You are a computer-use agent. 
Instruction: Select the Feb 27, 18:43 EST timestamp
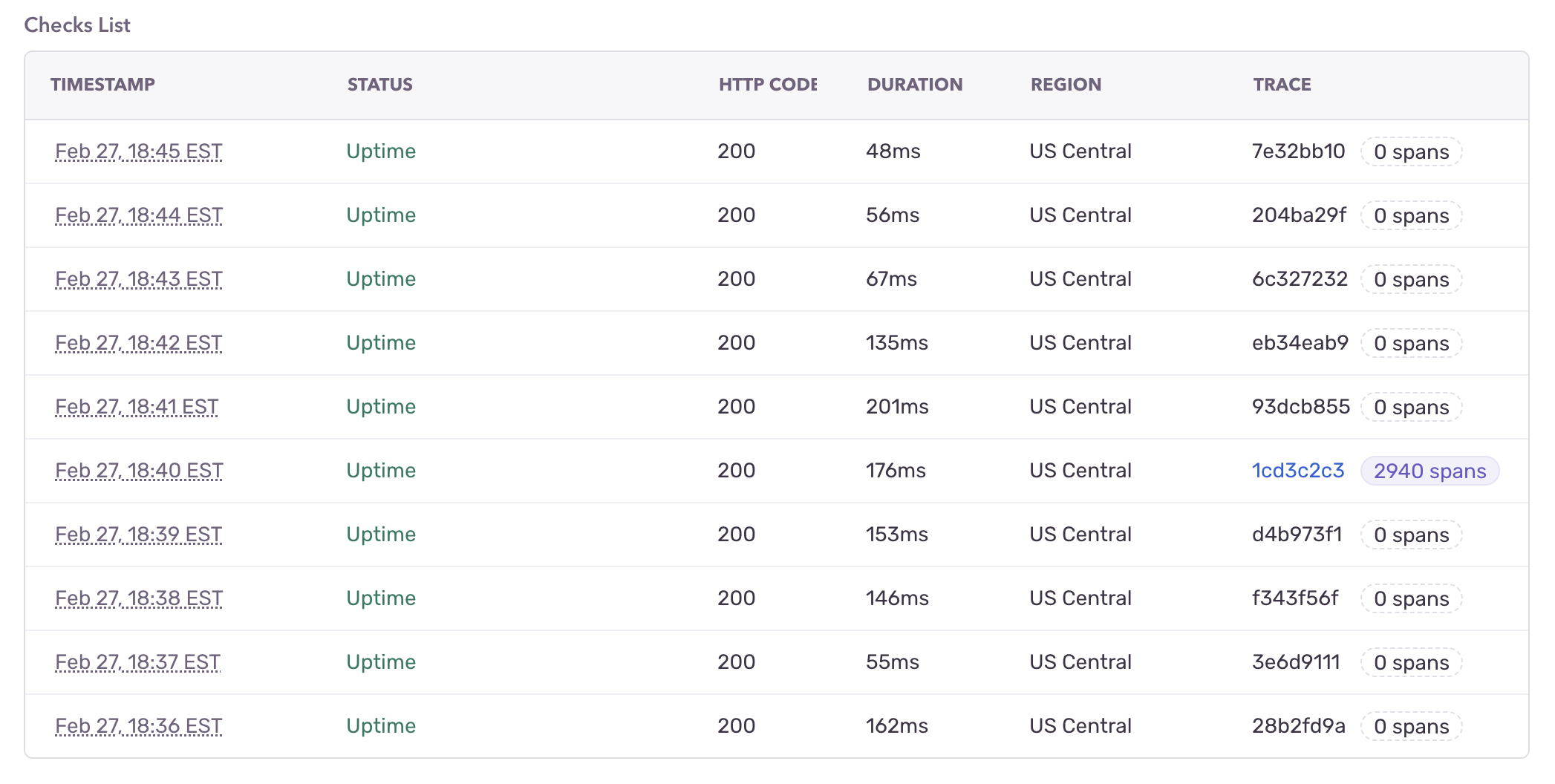click(139, 279)
